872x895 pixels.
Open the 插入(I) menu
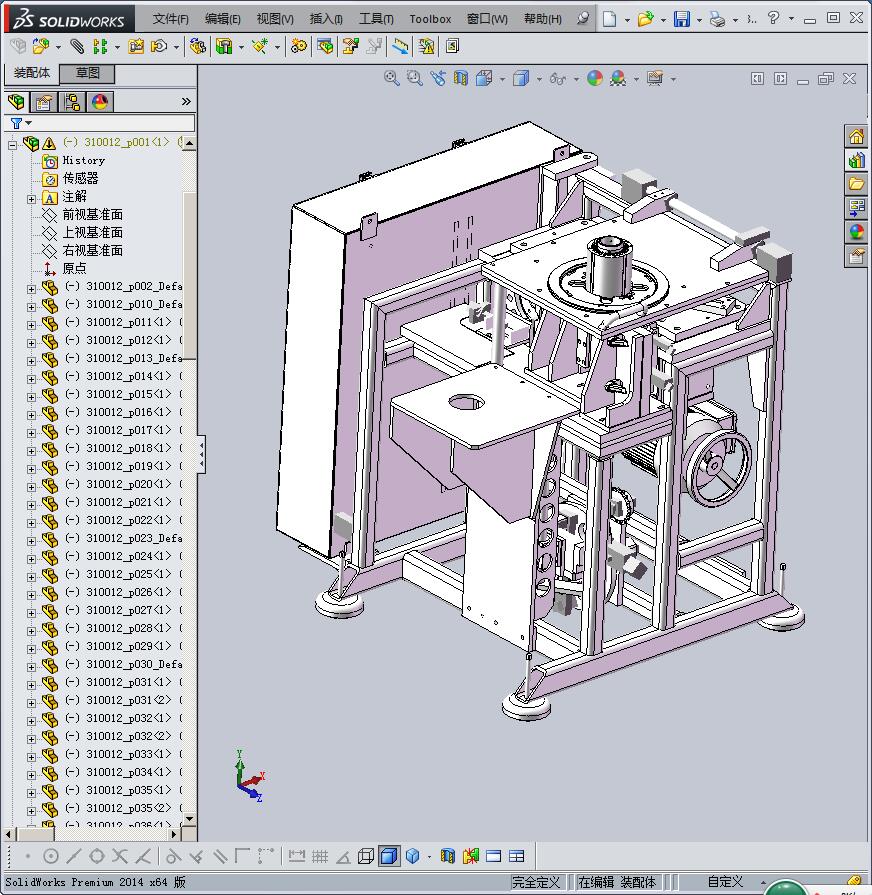click(x=326, y=19)
